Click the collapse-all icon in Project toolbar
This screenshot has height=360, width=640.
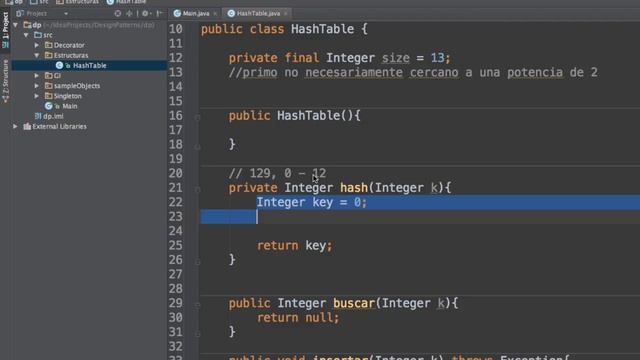click(129, 13)
